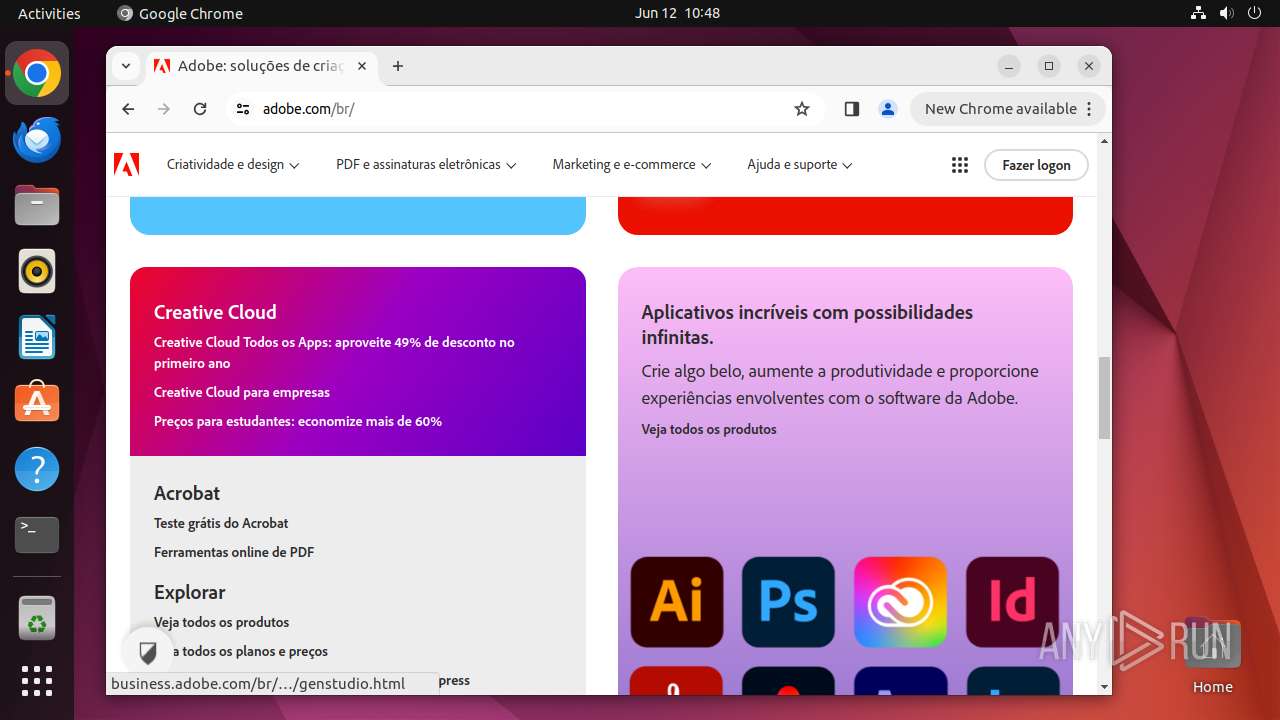
Task: Open the Photoshop app icon
Action: [x=788, y=602]
